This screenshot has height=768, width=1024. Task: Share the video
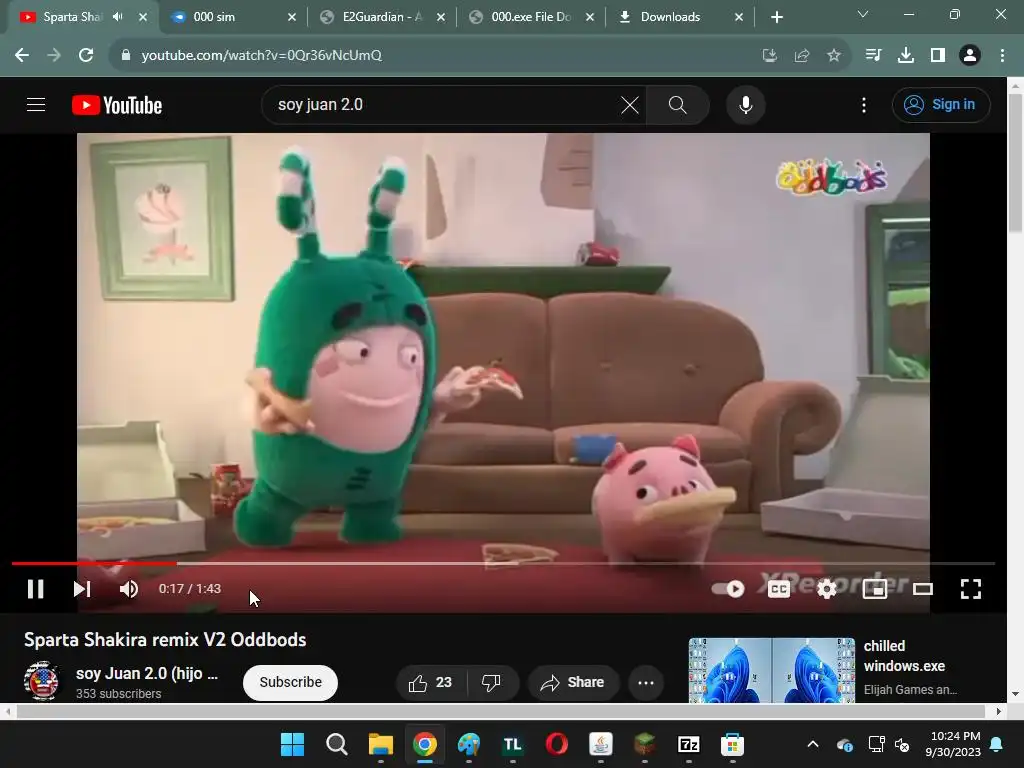click(573, 682)
